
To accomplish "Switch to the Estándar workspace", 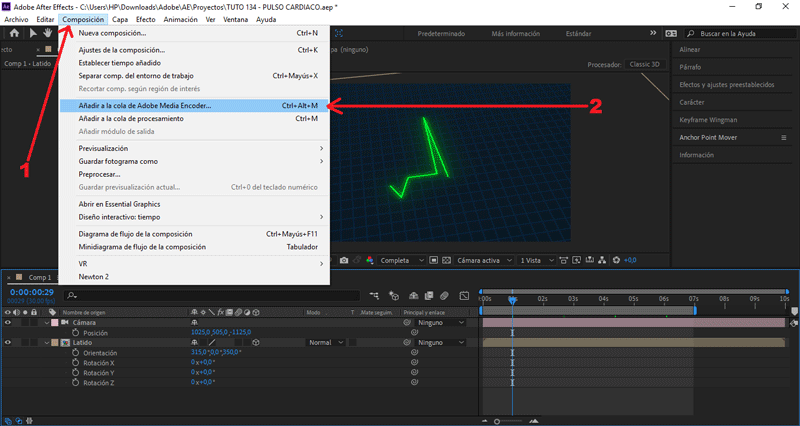I will pyautogui.click(x=578, y=34).
